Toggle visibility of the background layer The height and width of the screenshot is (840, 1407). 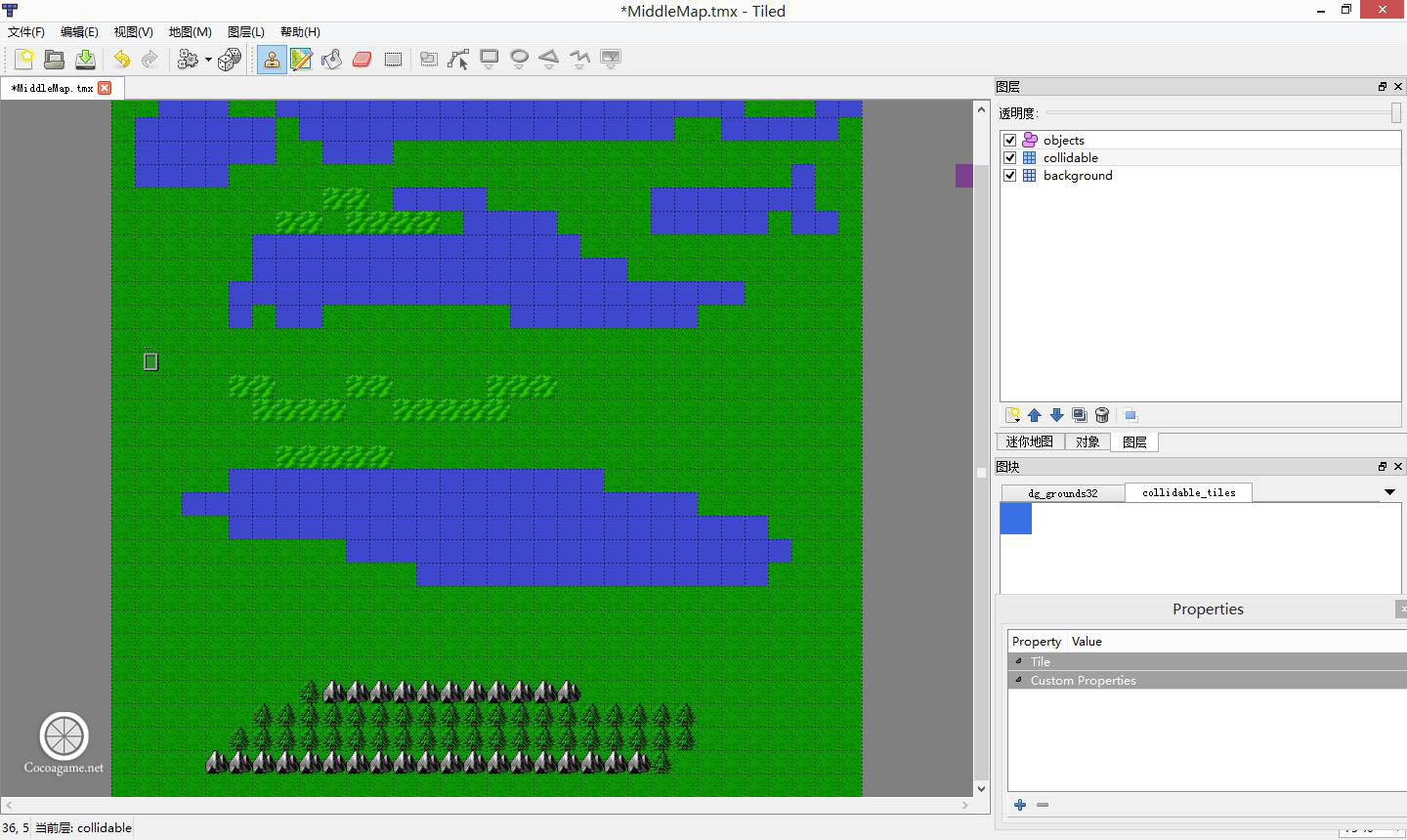click(x=1010, y=175)
